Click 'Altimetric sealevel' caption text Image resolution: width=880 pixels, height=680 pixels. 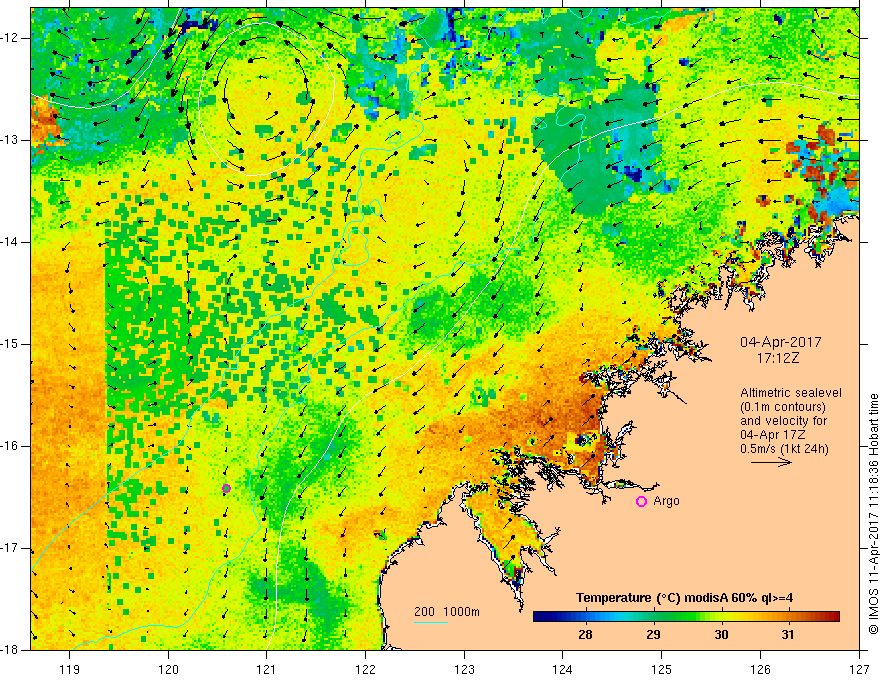[791, 393]
